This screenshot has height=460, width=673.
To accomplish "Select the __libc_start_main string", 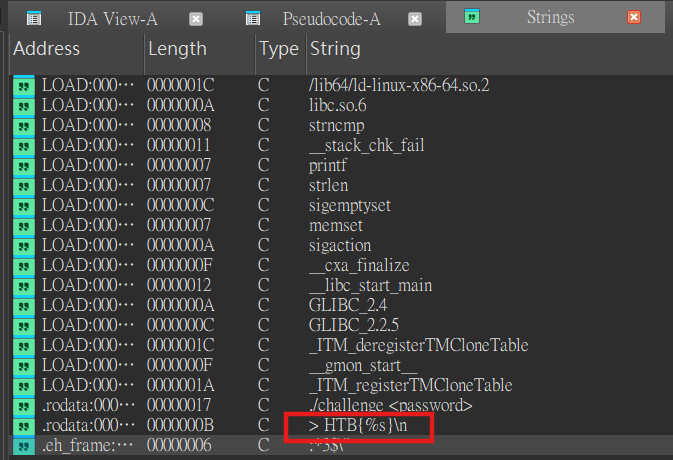I will (370, 285).
